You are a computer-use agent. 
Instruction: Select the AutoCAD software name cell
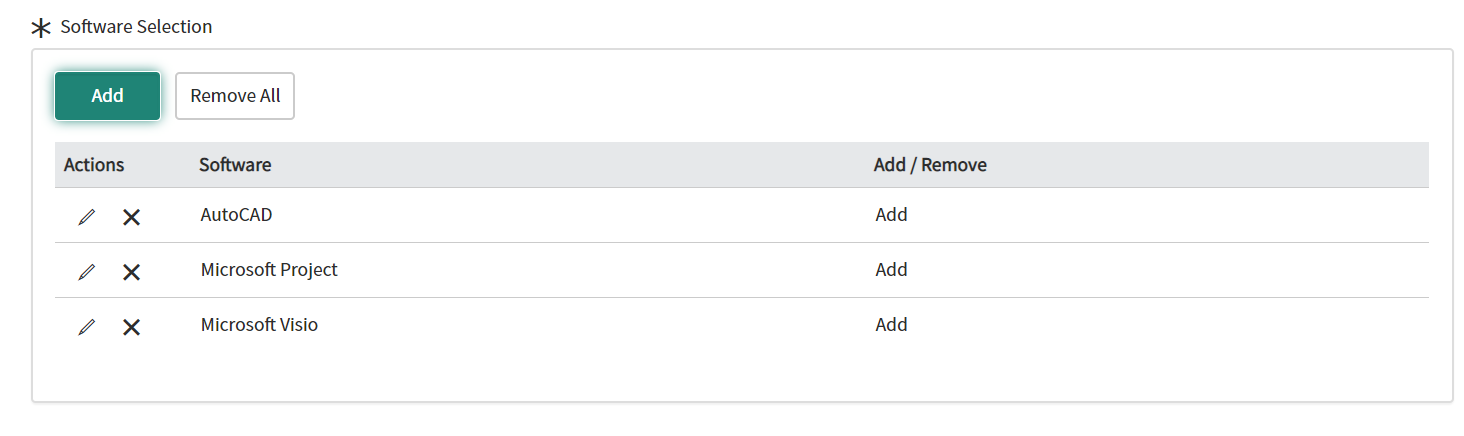pyautogui.click(x=236, y=215)
